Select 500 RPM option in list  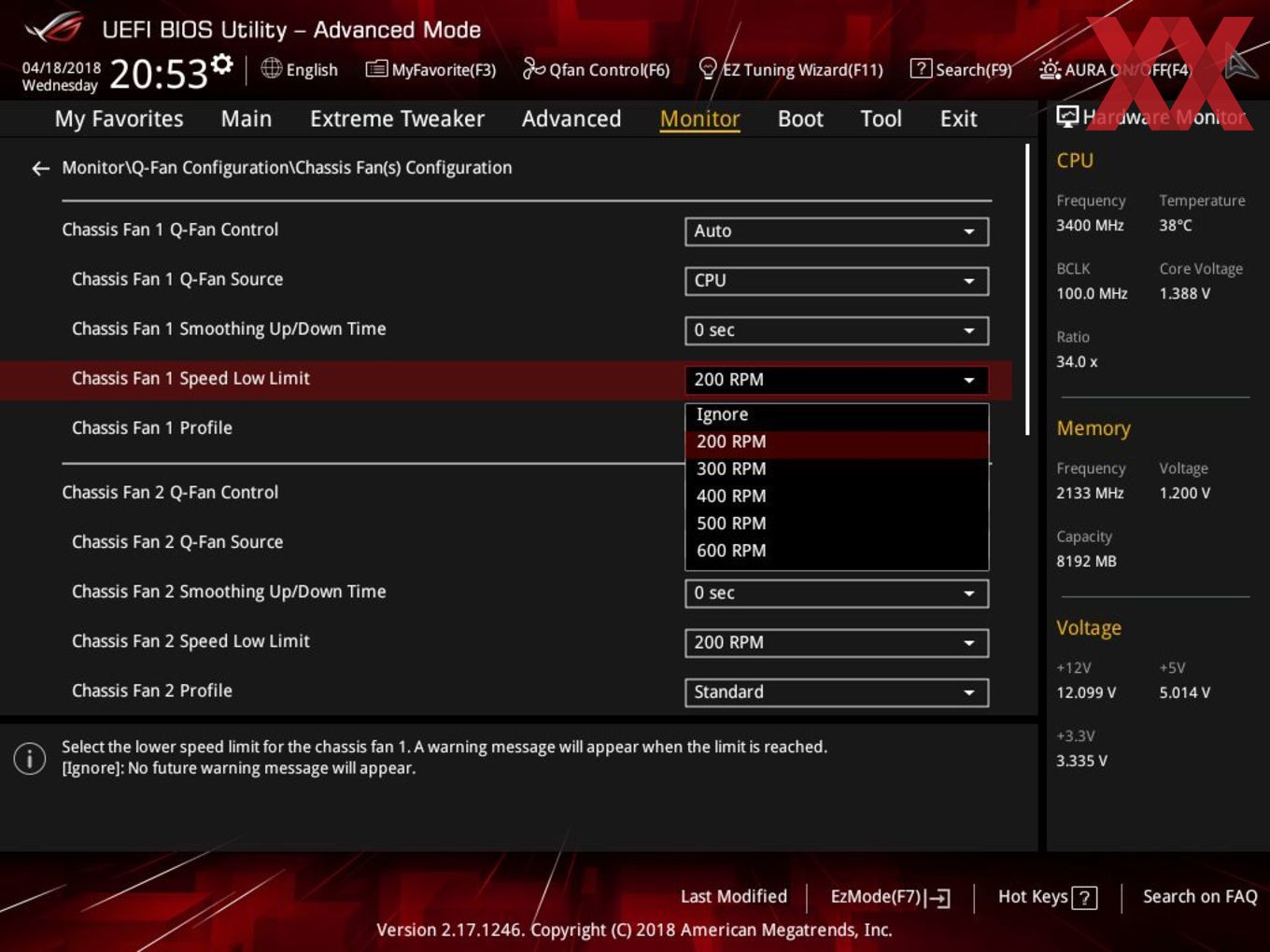(837, 524)
